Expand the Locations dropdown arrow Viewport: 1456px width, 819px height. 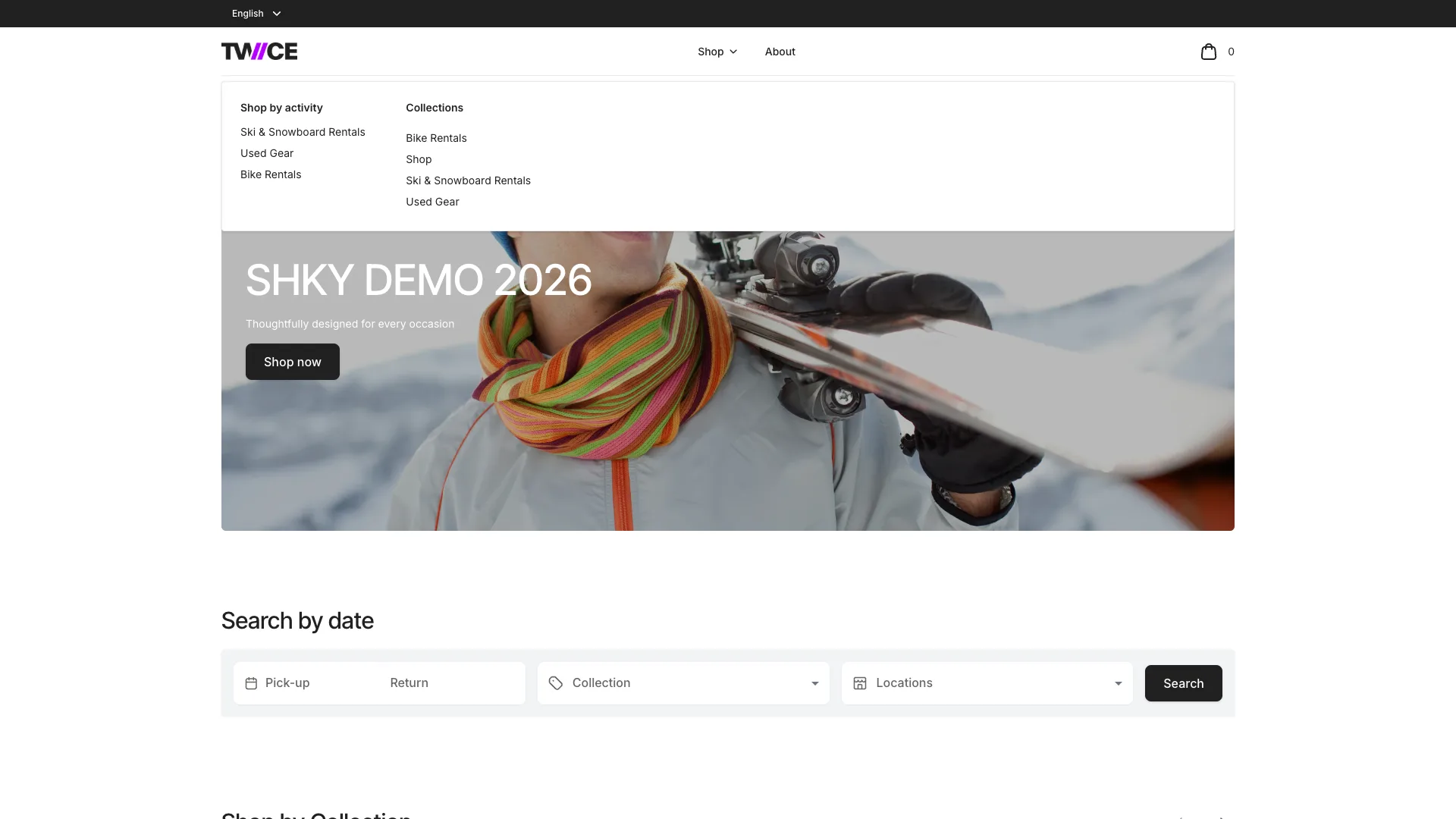tap(1118, 683)
